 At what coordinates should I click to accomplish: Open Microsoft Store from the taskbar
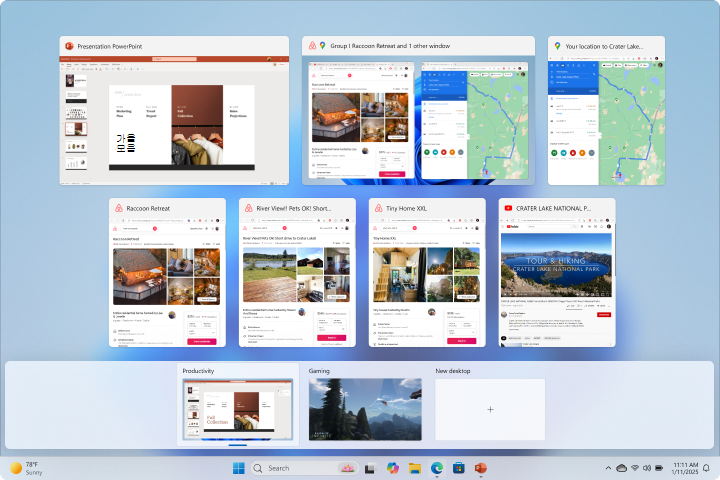coord(458,468)
